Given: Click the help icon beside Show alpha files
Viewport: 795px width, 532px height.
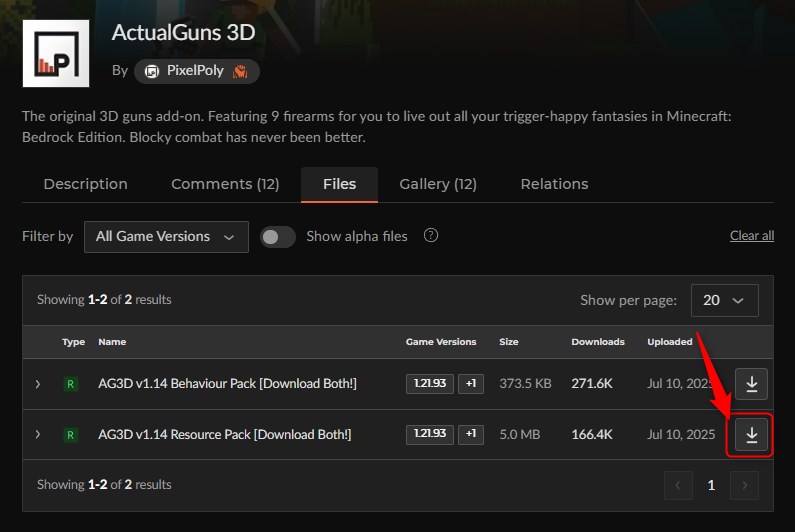Looking at the screenshot, I should click(430, 235).
